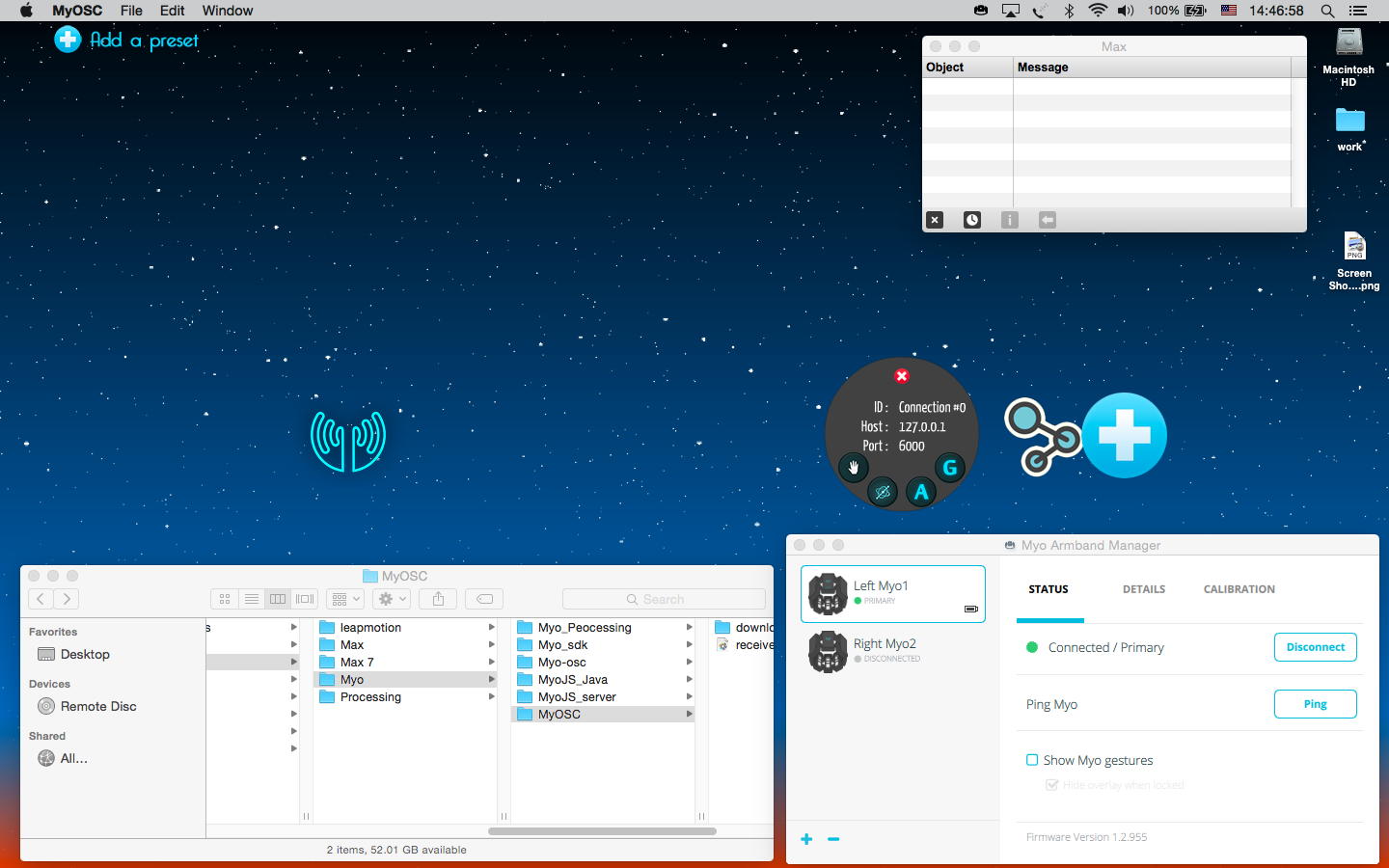Click the arrow icon in the Max window
Viewport: 1389px width, 868px height.
click(1048, 220)
